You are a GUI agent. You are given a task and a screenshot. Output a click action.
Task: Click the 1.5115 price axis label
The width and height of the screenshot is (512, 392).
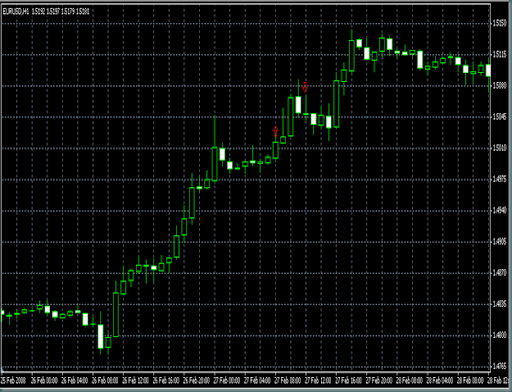[x=499, y=54]
